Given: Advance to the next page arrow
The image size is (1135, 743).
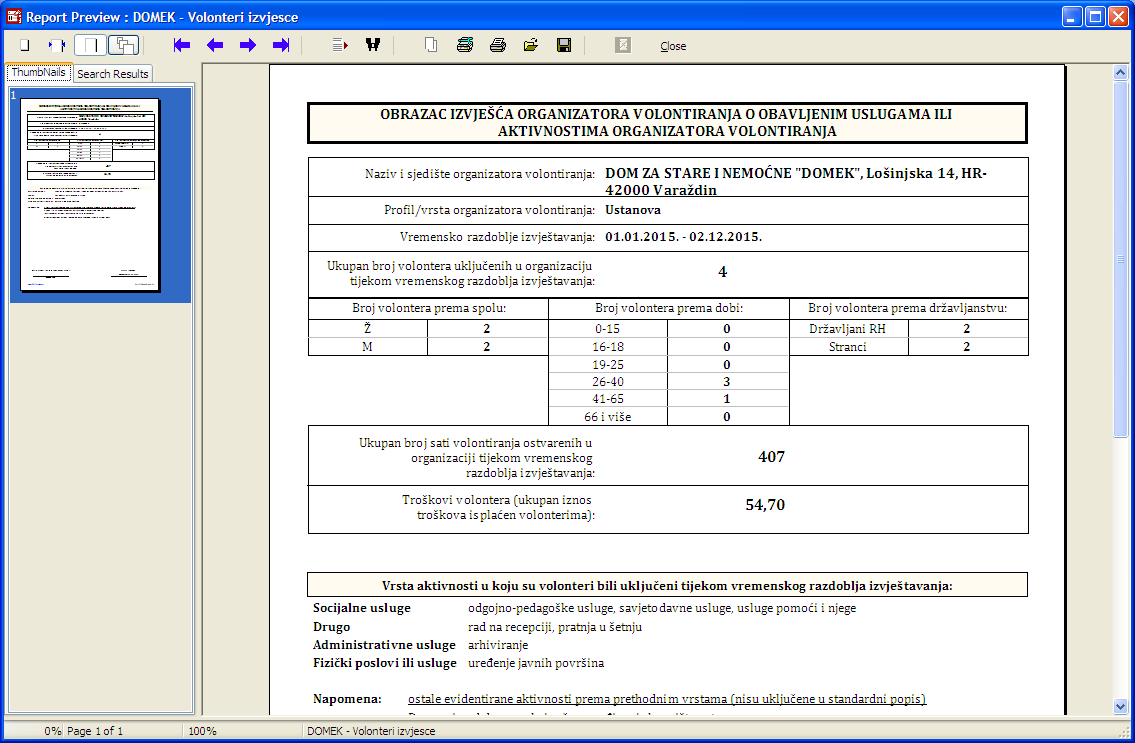Looking at the screenshot, I should click(x=247, y=45).
